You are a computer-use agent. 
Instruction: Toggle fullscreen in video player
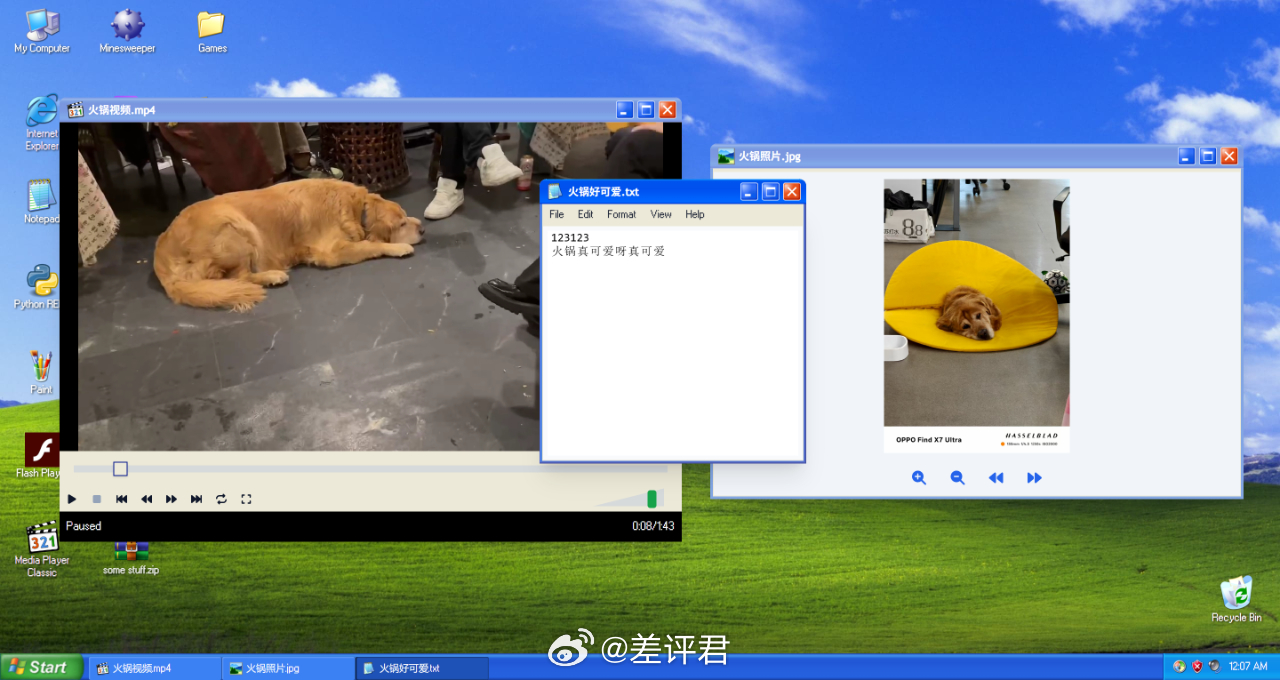tap(246, 499)
